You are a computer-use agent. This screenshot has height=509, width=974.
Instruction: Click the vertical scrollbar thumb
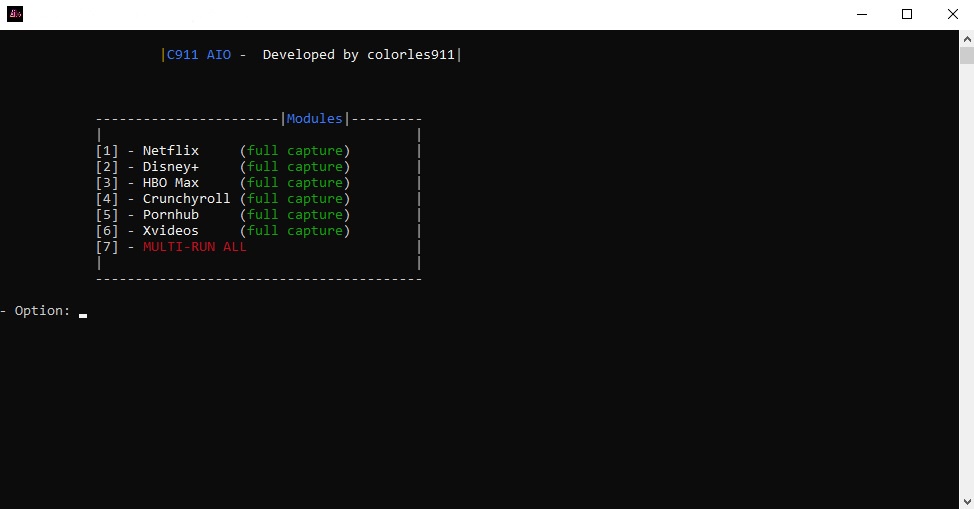click(967, 55)
